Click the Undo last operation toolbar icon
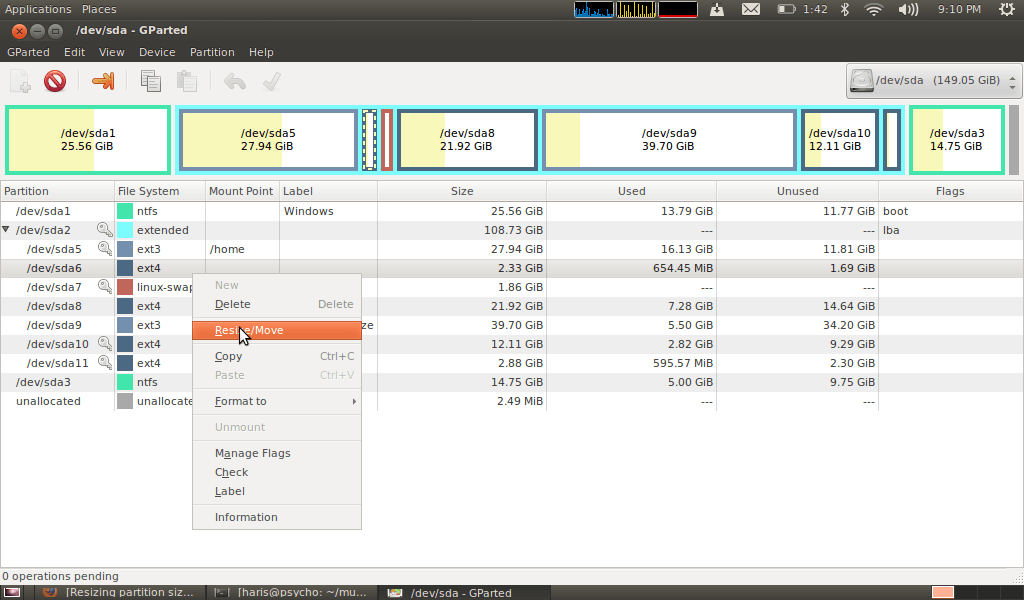1024x600 pixels. pyautogui.click(x=235, y=81)
